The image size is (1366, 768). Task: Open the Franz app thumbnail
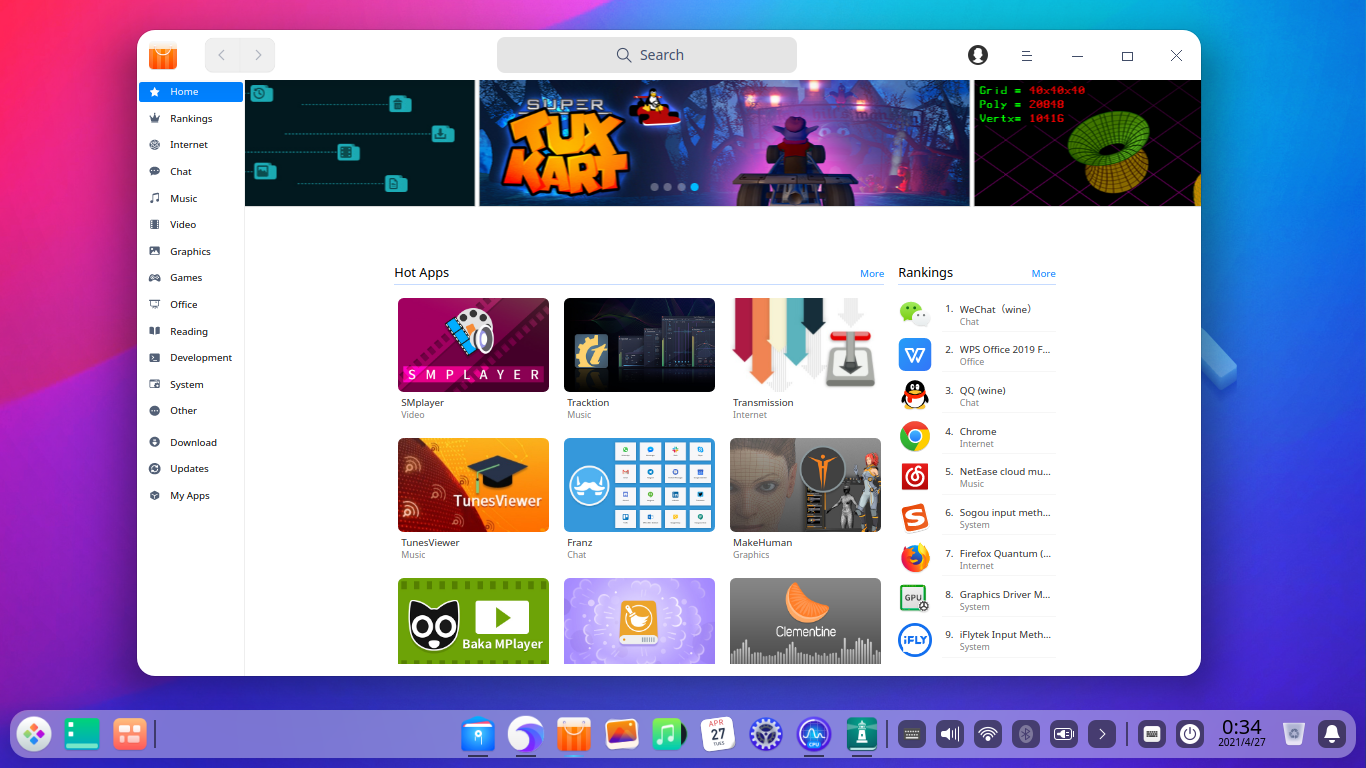[639, 485]
